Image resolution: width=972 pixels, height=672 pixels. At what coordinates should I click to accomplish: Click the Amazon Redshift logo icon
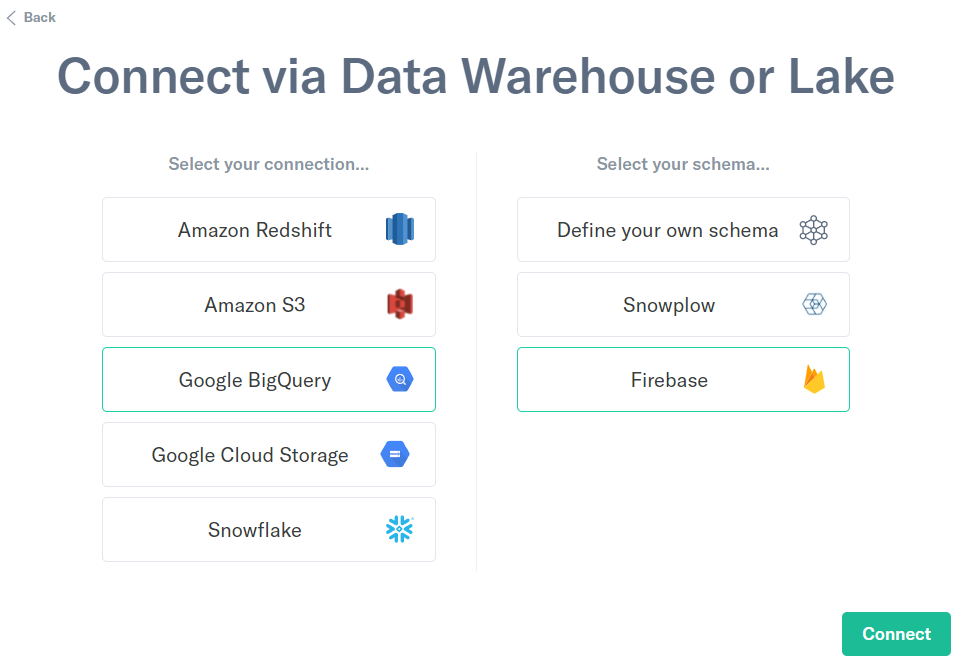point(399,230)
